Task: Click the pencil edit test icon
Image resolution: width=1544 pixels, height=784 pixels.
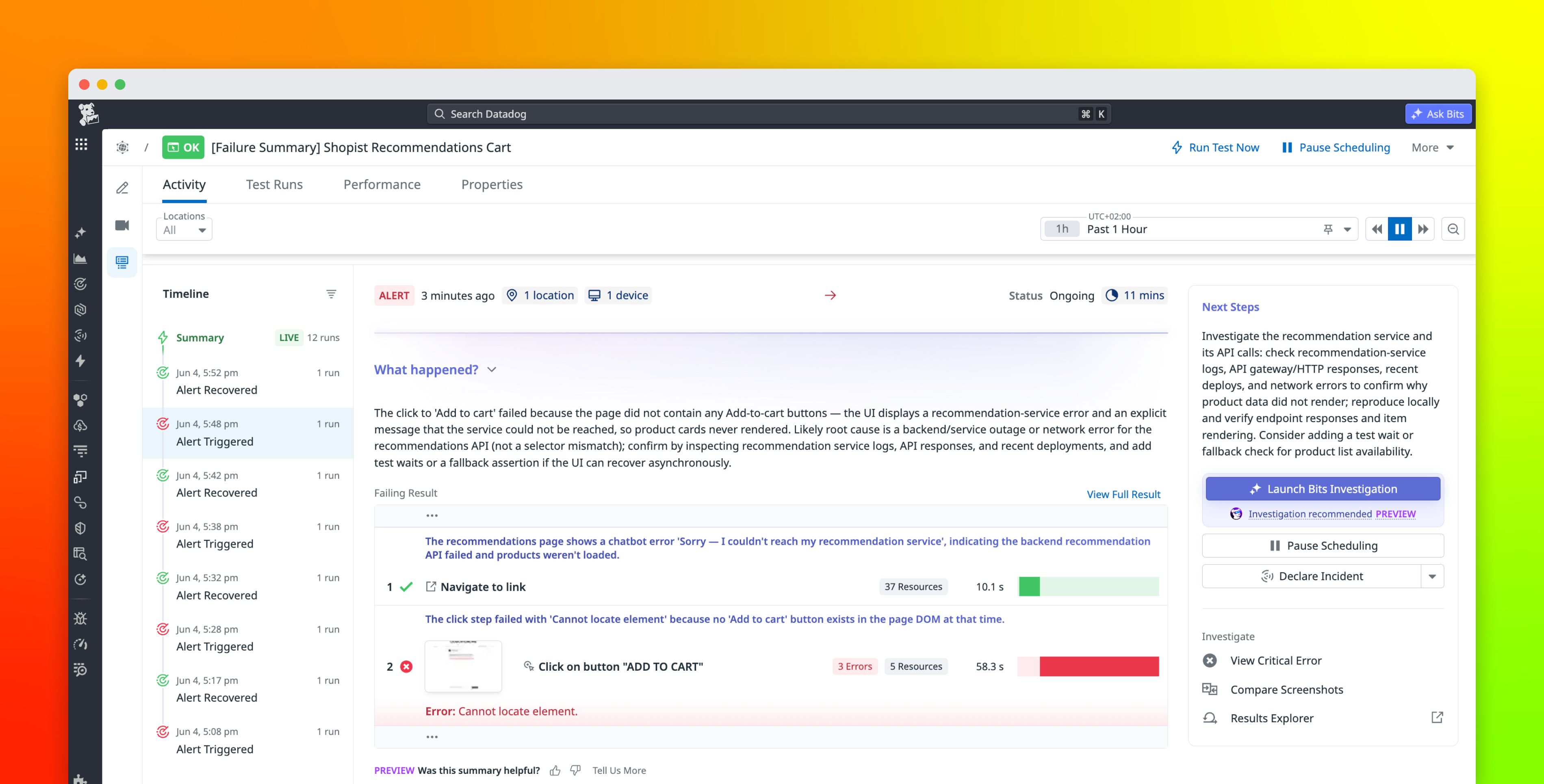Action: click(122, 188)
